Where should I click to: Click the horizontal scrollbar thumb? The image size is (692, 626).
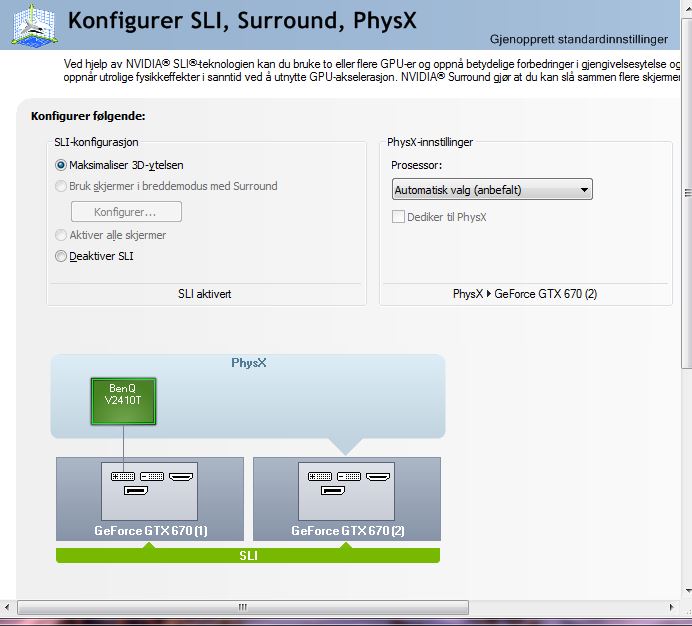[243, 607]
